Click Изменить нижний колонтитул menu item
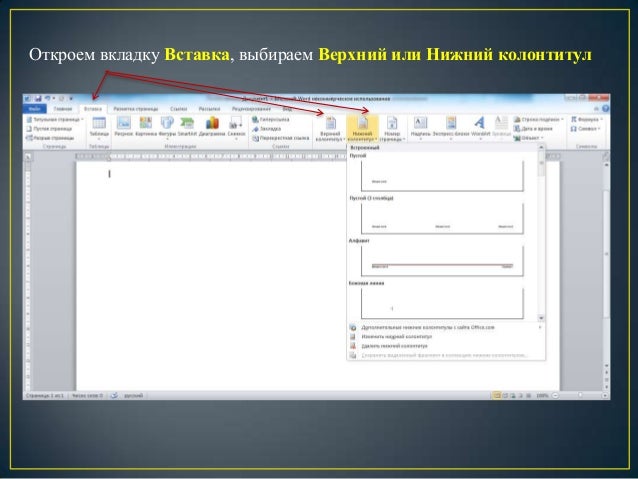This screenshot has height=479, width=638. (x=446, y=337)
